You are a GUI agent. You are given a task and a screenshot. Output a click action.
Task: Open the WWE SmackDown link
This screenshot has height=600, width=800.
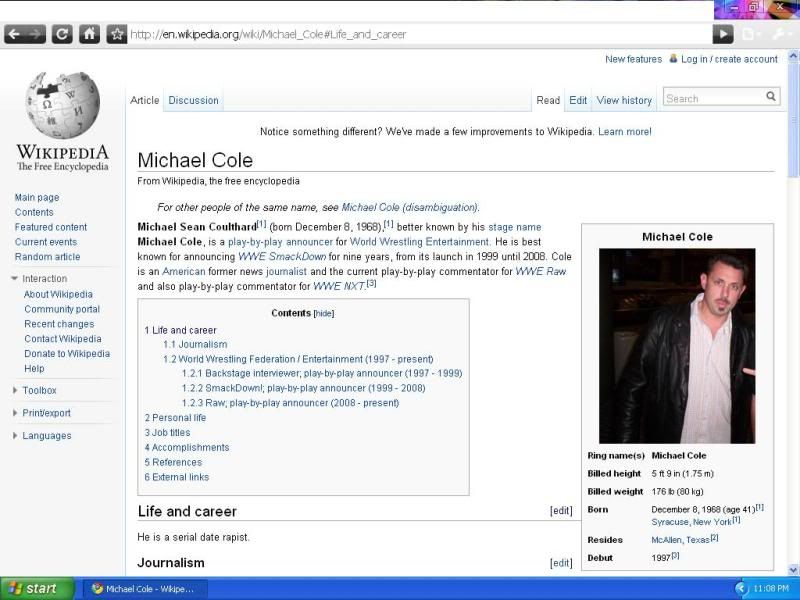click(x=282, y=257)
